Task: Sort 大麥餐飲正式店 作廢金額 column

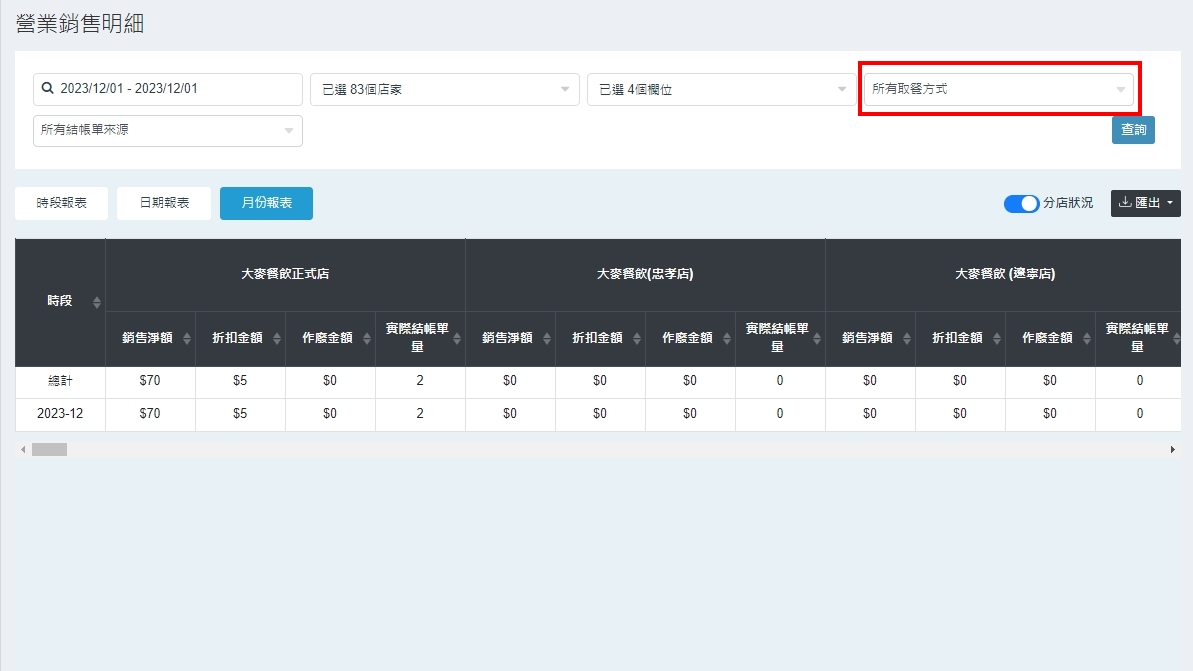Action: 366,339
